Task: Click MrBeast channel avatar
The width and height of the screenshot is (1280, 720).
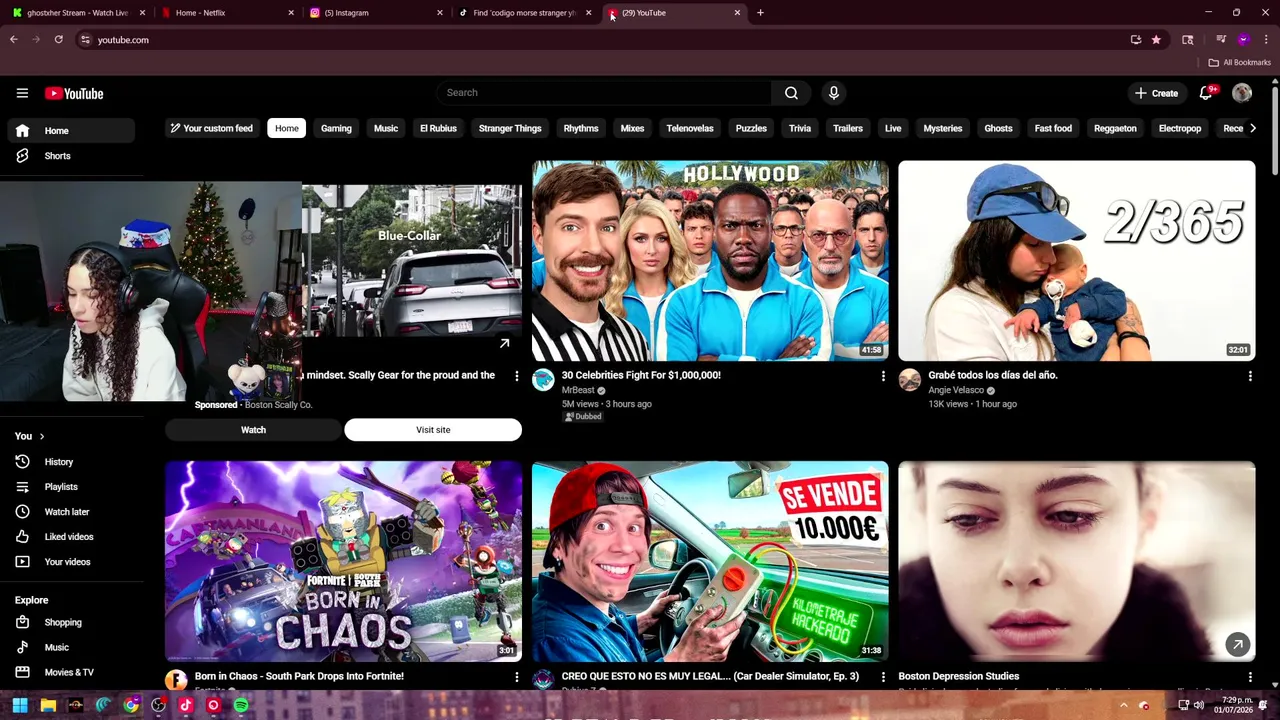Action: tap(543, 380)
